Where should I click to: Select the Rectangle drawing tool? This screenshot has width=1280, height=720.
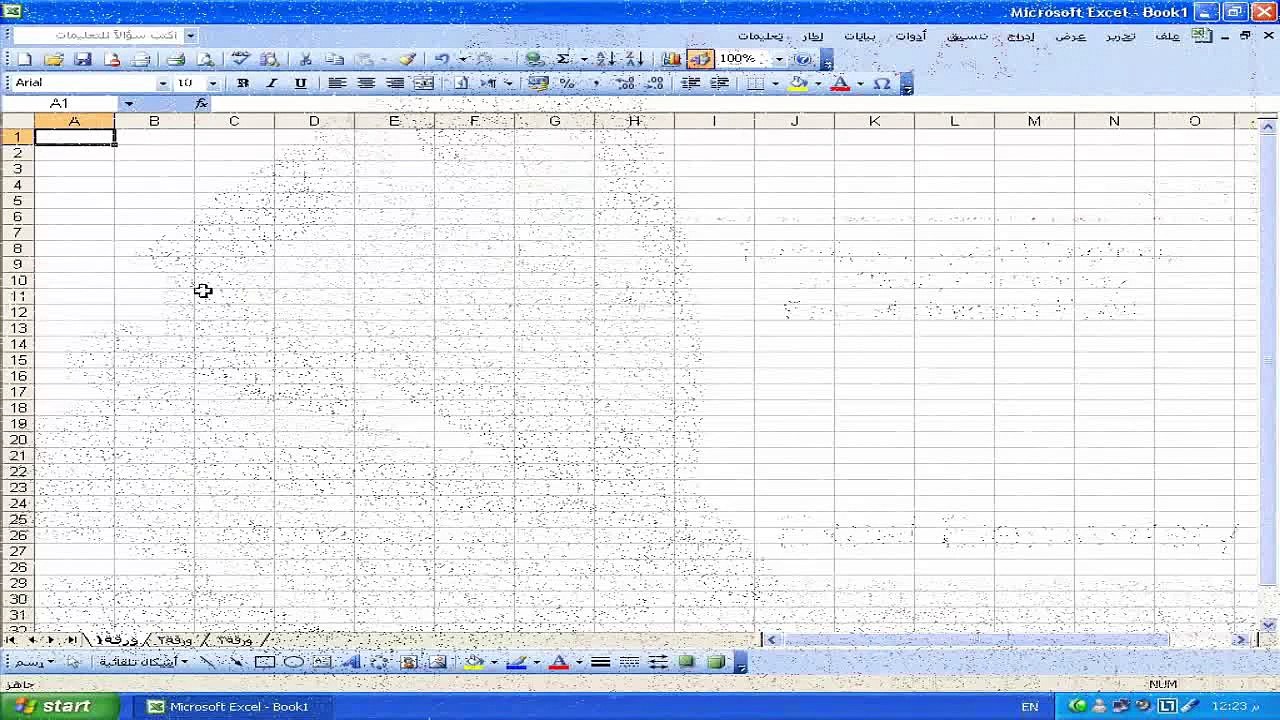tap(265, 662)
